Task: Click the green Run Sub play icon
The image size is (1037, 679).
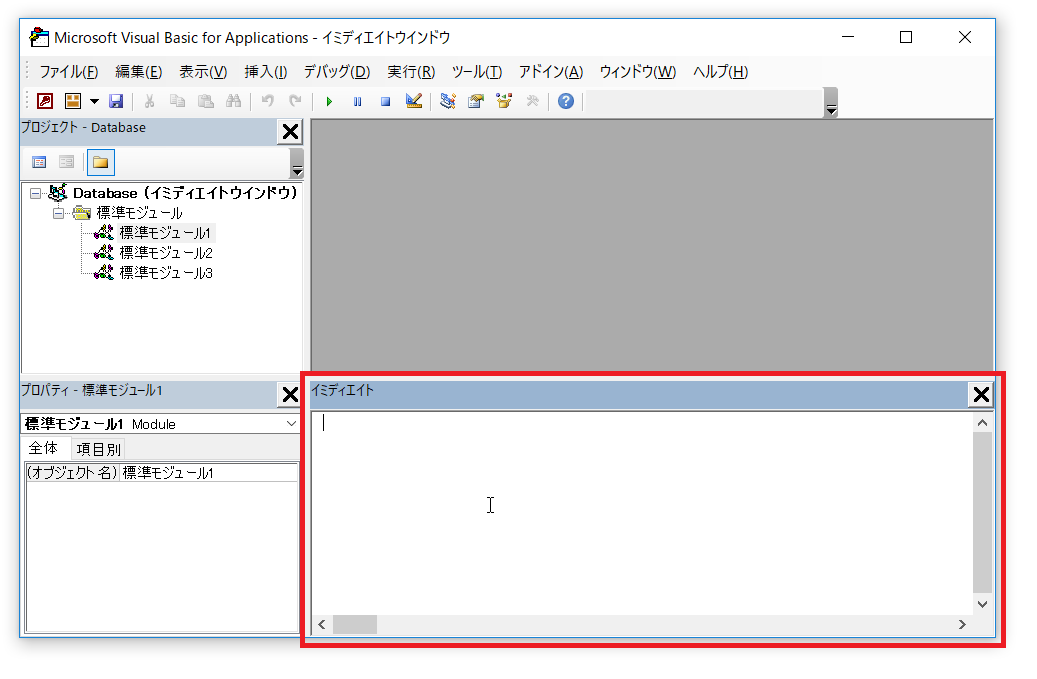Action: (329, 102)
